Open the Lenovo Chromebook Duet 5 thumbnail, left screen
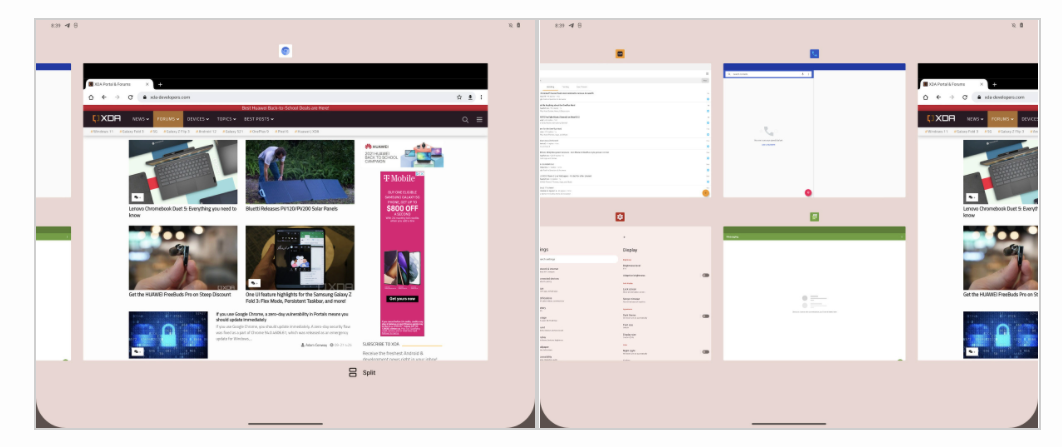This screenshot has width=1062, height=447. coord(183,172)
